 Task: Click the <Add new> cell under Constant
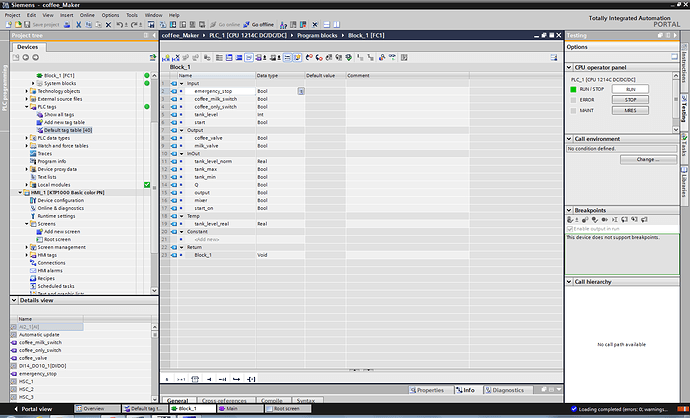[x=207, y=239]
